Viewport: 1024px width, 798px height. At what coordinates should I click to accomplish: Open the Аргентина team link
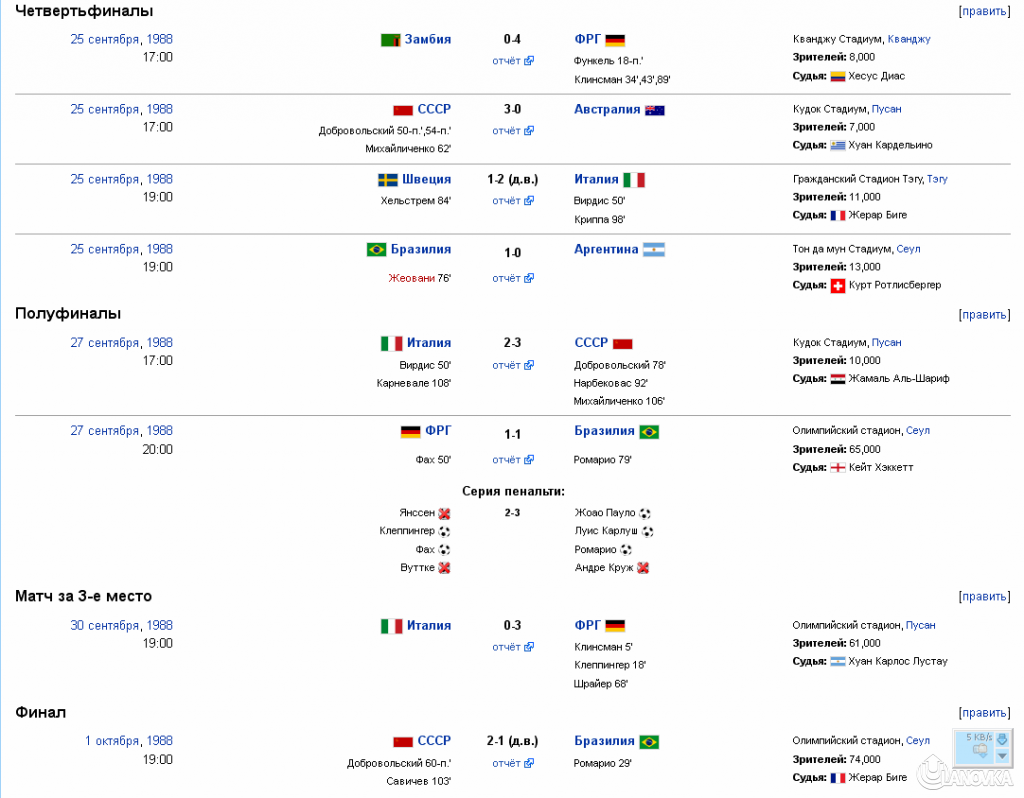(606, 250)
